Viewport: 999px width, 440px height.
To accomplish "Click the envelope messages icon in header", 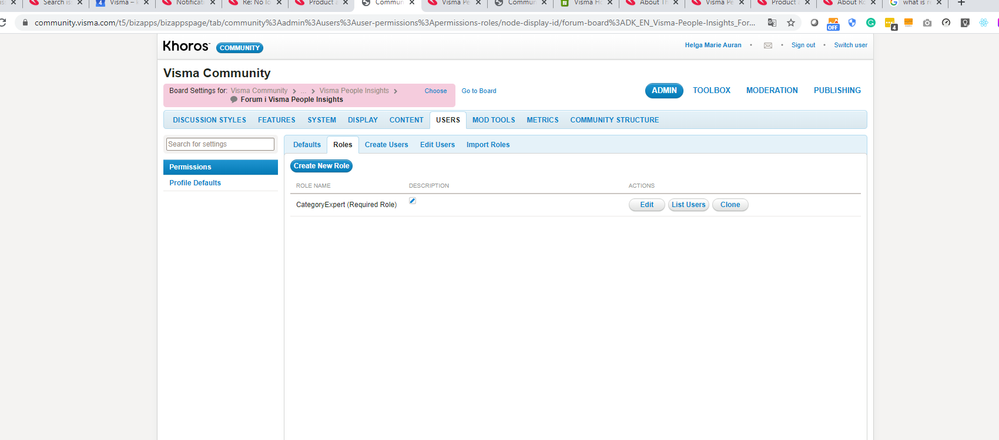I will pos(768,45).
